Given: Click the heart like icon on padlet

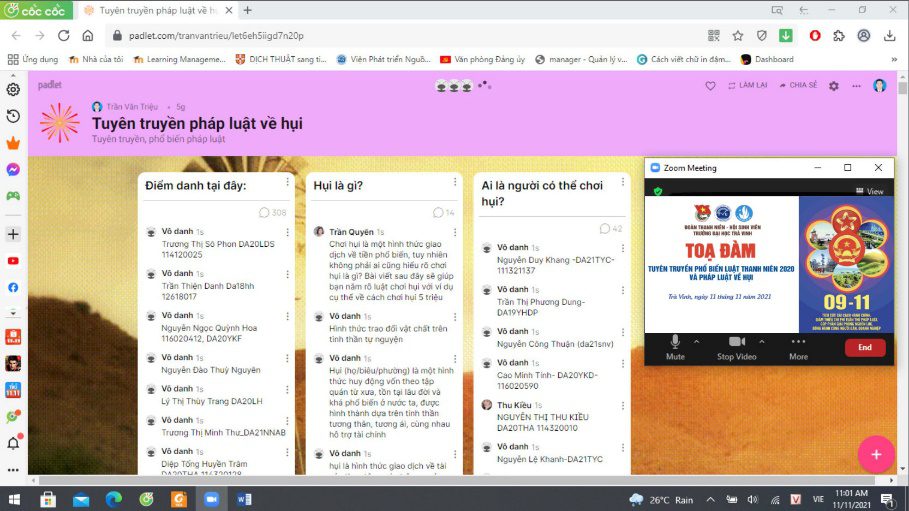Looking at the screenshot, I should coord(710,86).
